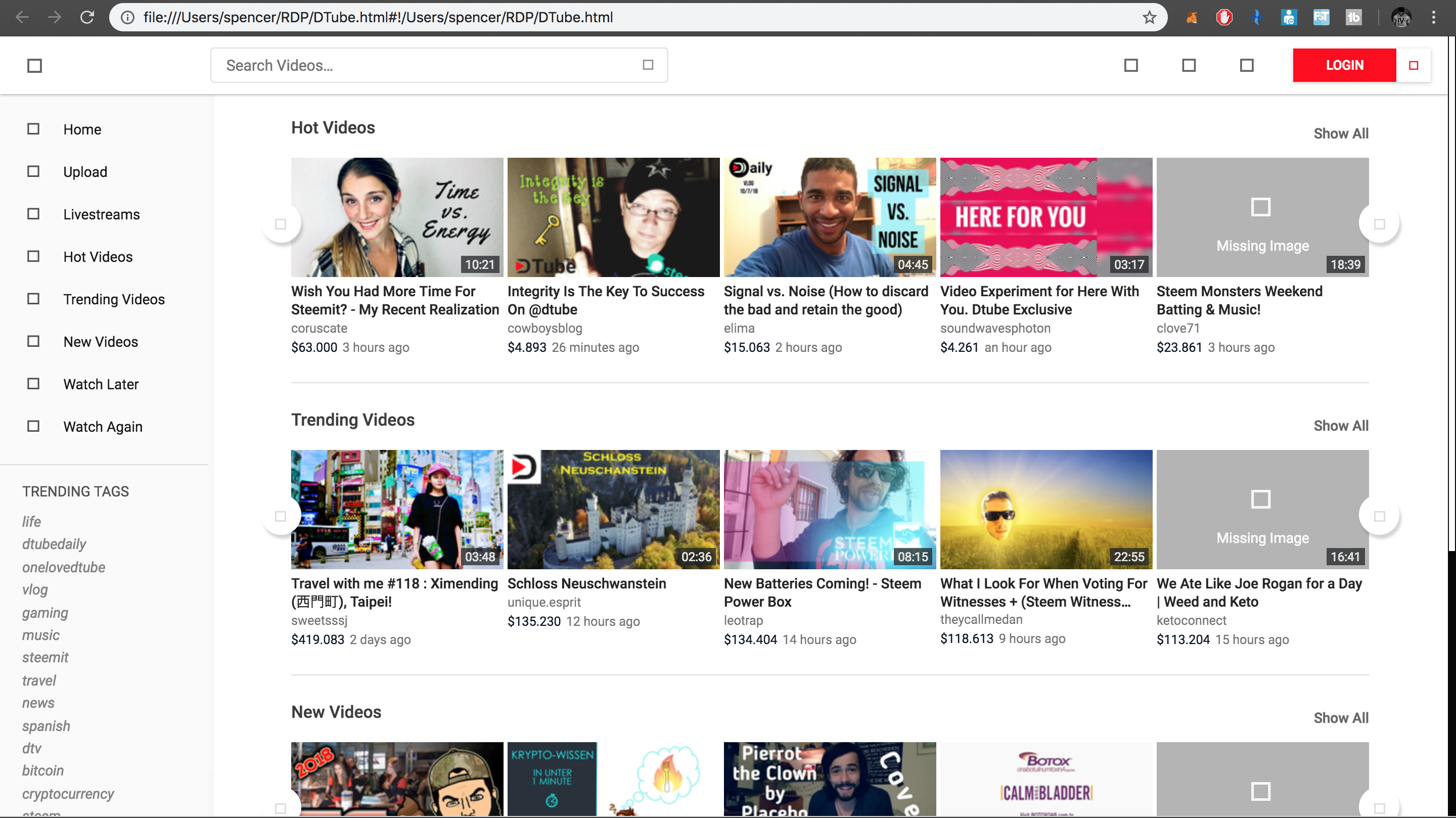Open the Pierrot the Clown video thumbnail
This screenshot has height=818, width=1456.
tap(830, 779)
